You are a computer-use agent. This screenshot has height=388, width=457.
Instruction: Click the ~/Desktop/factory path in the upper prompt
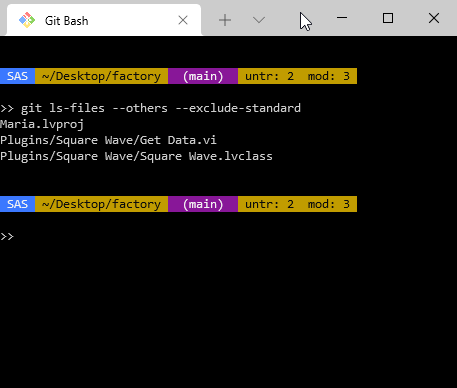tap(101, 76)
